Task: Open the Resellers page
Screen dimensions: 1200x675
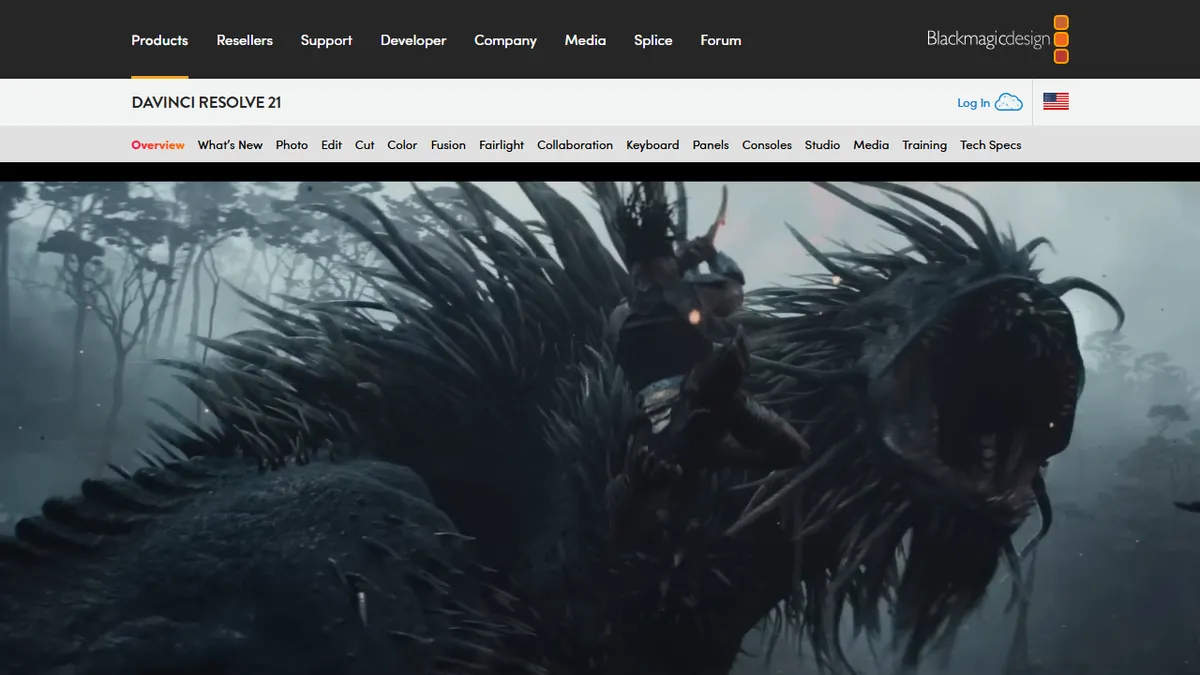Action: coord(245,40)
